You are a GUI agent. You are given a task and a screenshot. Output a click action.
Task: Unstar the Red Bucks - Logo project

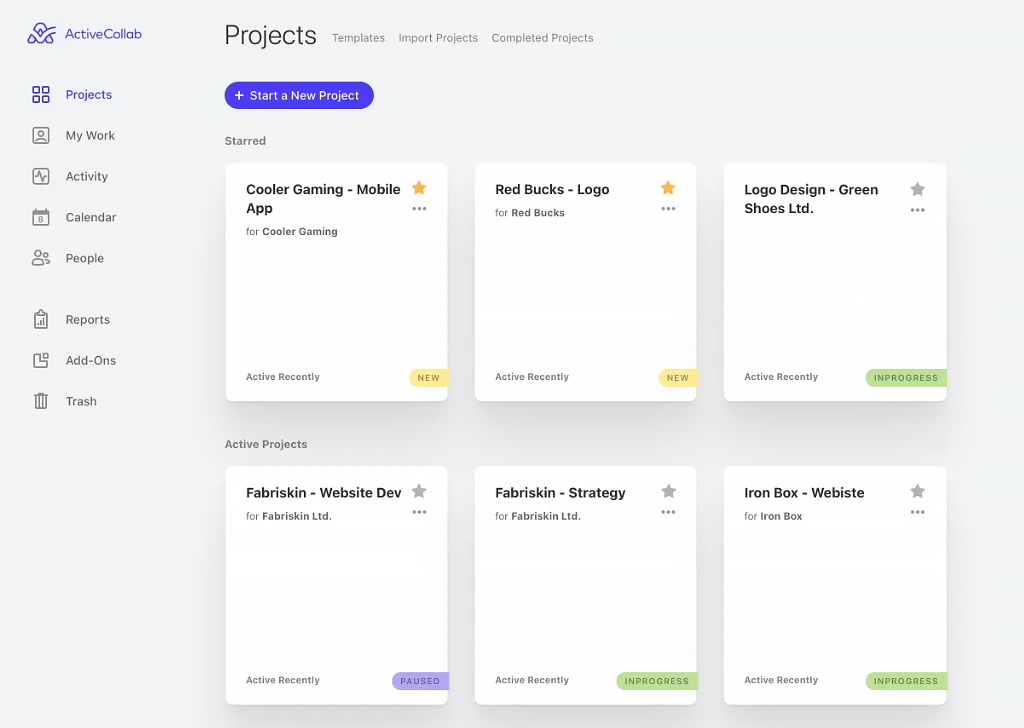click(667, 188)
